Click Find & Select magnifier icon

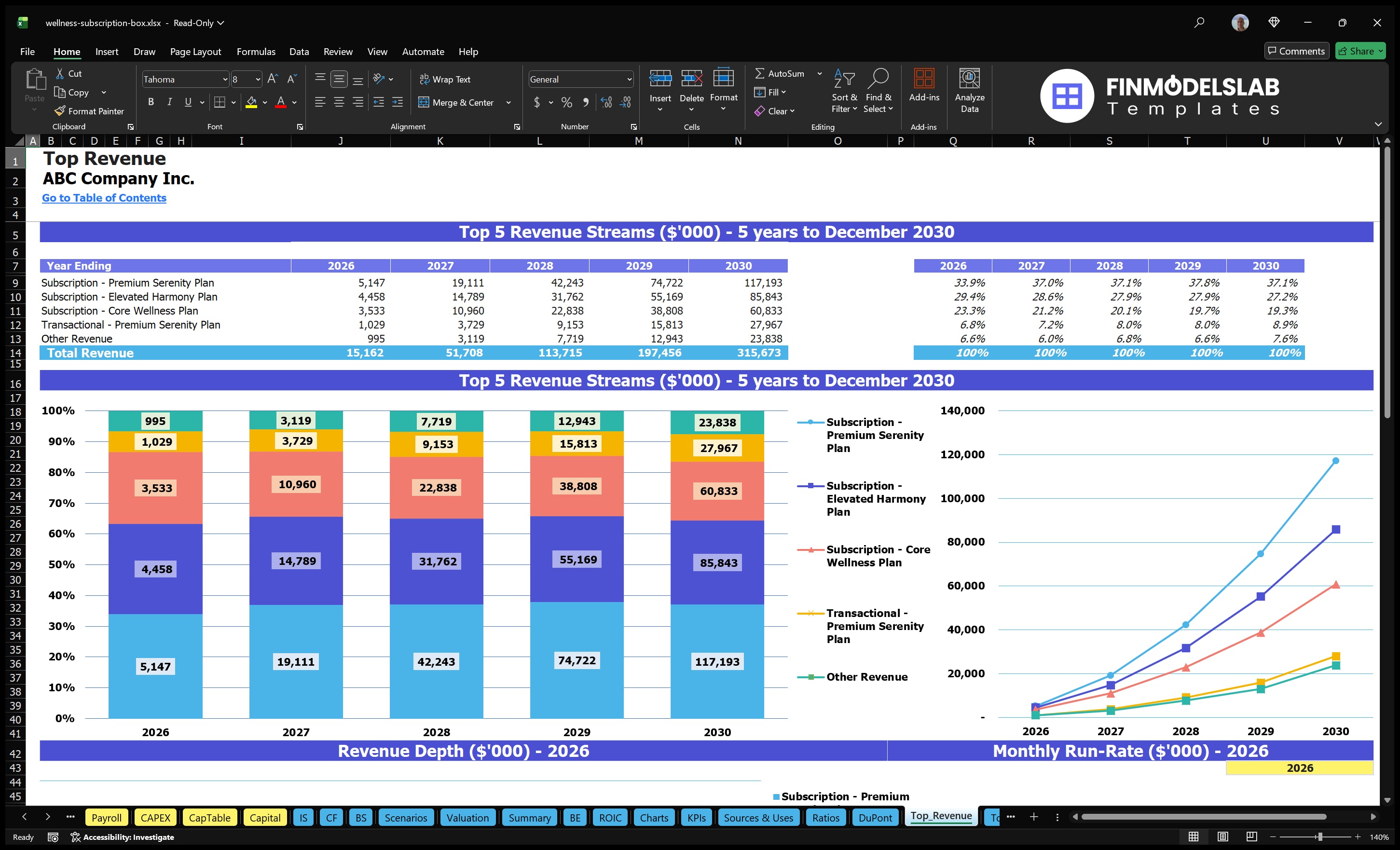pos(878,79)
